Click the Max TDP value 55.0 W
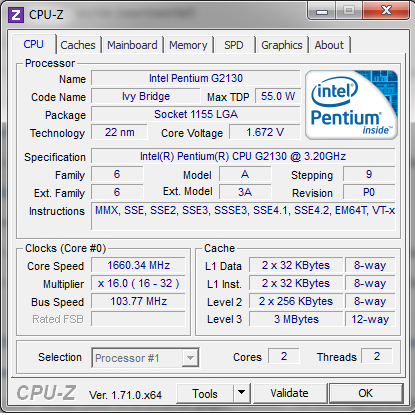Screen dimensions: 415x415 coord(278,96)
